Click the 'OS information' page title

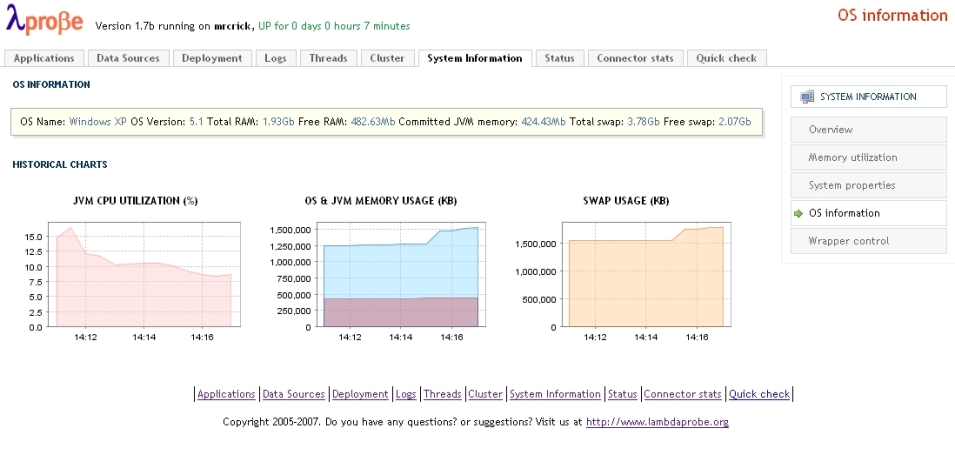[892, 15]
